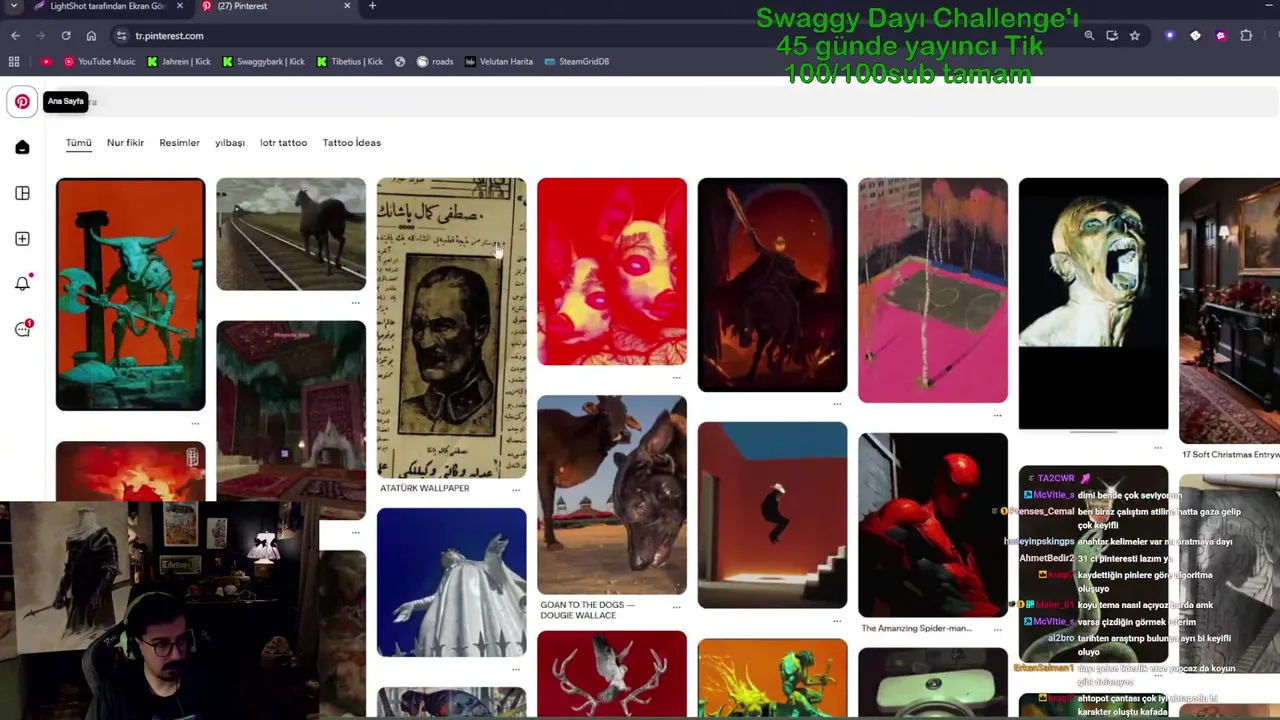
Task: Open the roads bookmark
Action: click(x=435, y=61)
